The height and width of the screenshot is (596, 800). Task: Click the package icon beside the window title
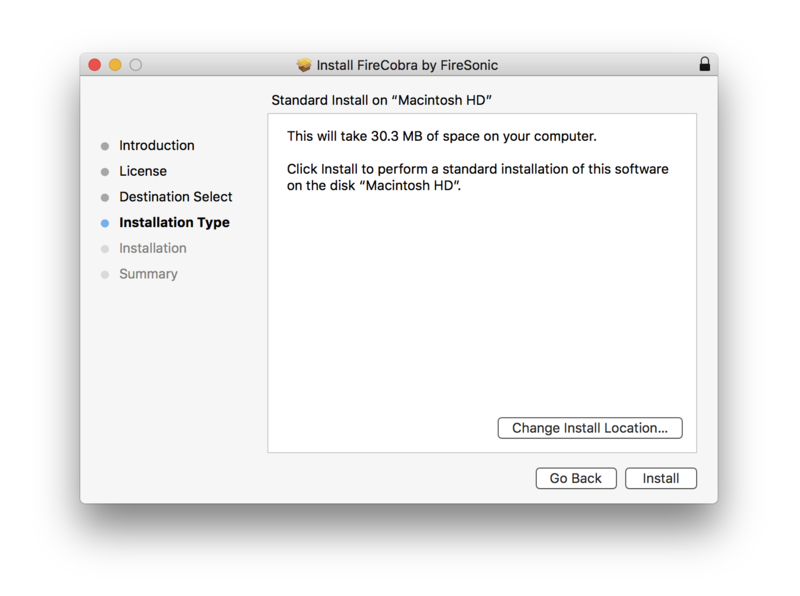pyautogui.click(x=305, y=65)
